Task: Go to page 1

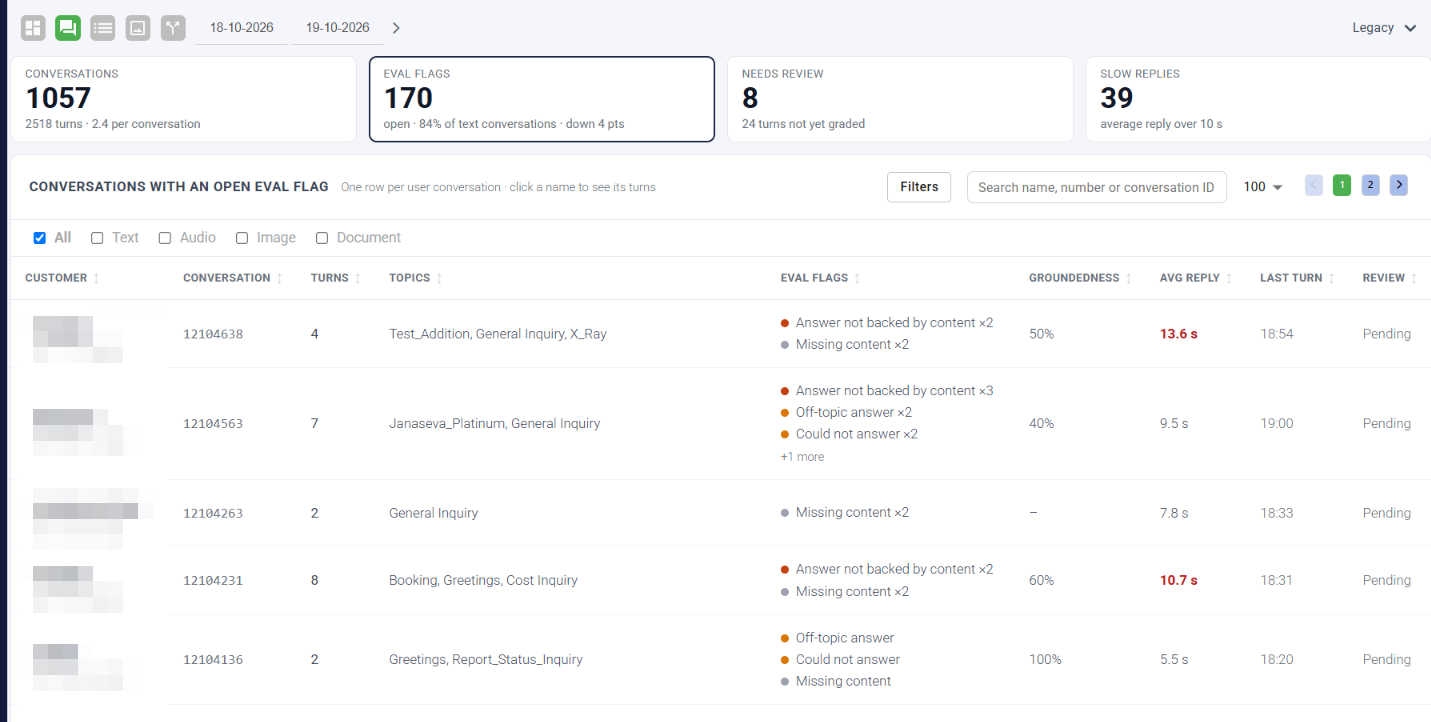Action: [1342, 185]
